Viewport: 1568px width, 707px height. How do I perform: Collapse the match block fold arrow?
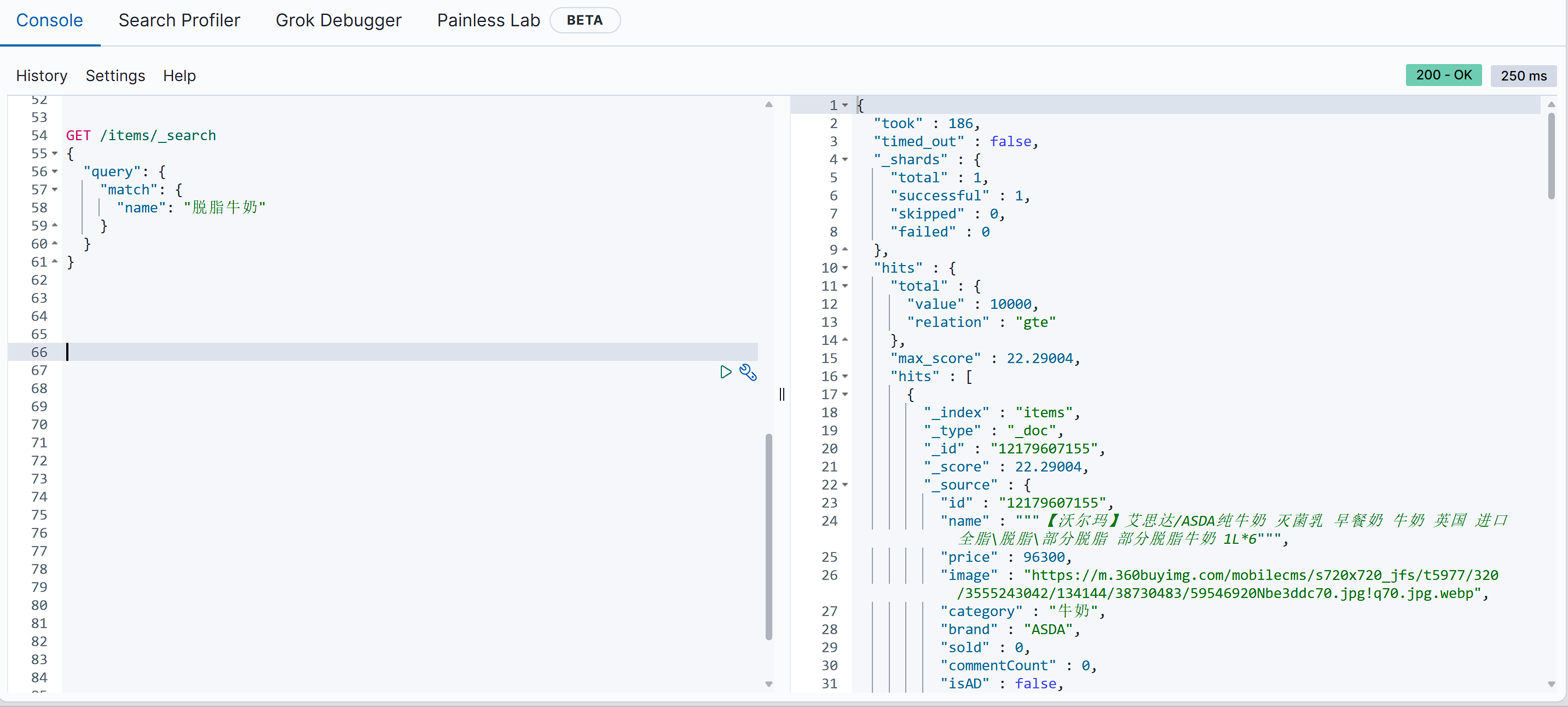[55, 189]
